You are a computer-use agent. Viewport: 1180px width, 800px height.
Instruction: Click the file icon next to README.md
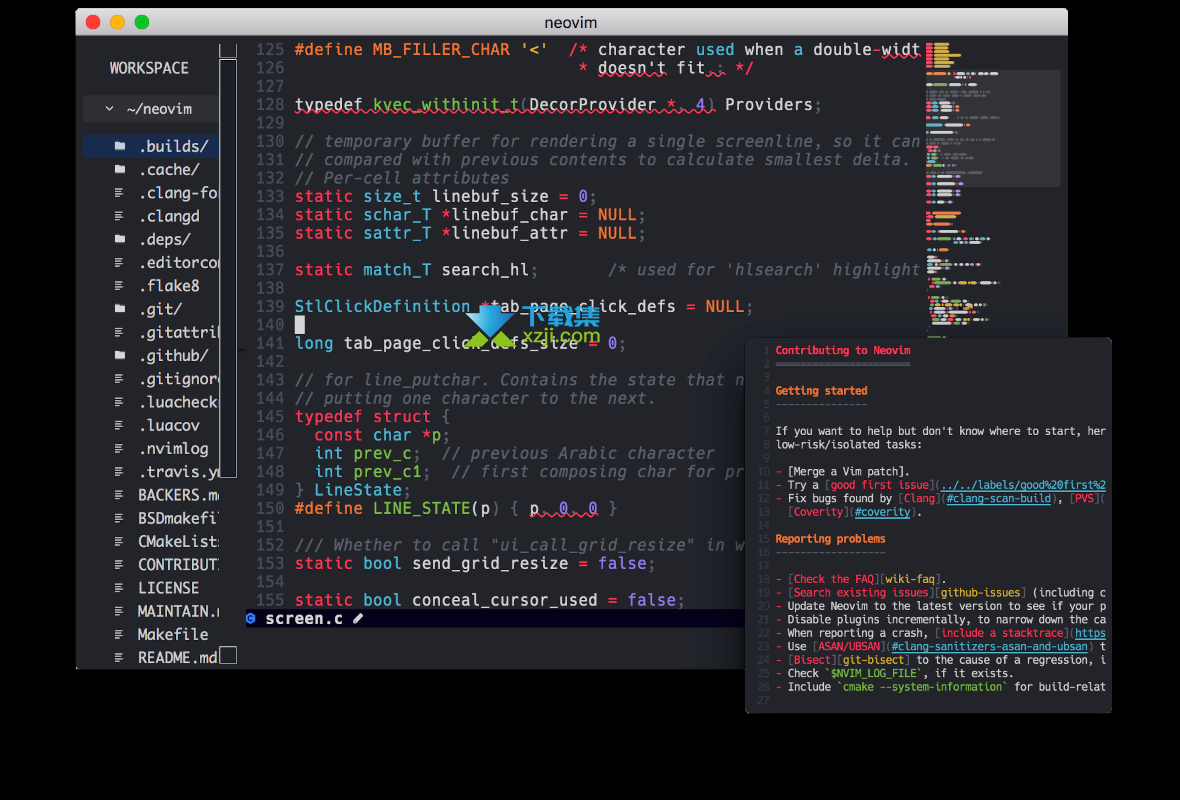point(119,658)
